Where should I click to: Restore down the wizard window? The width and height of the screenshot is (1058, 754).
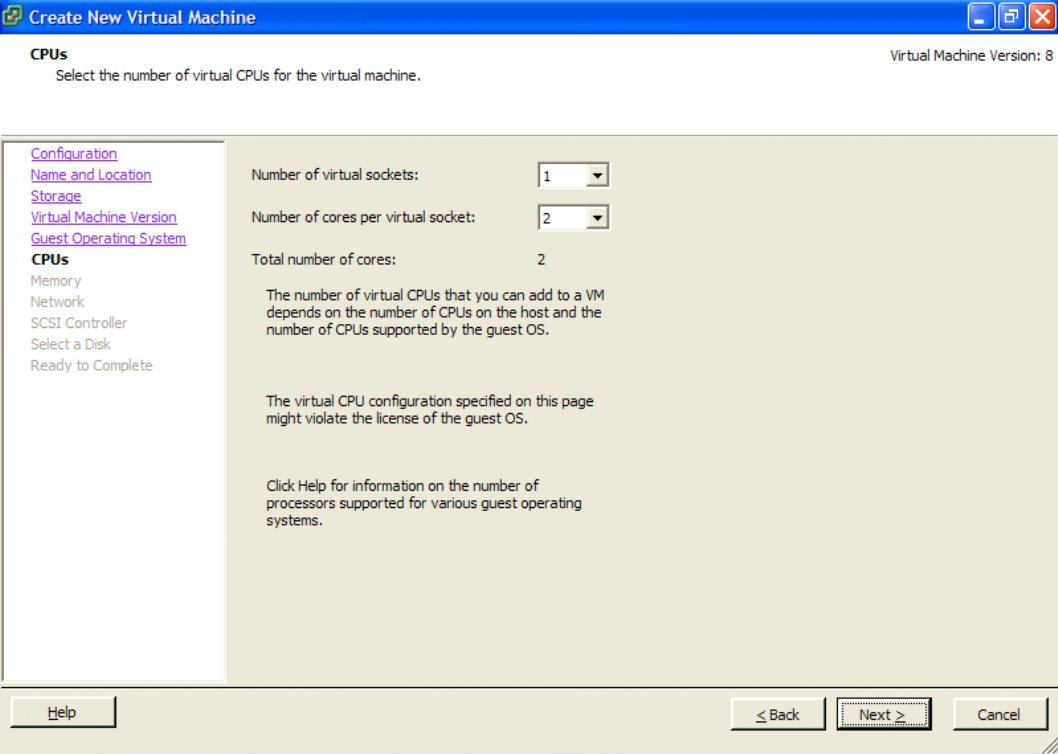[x=1010, y=17]
